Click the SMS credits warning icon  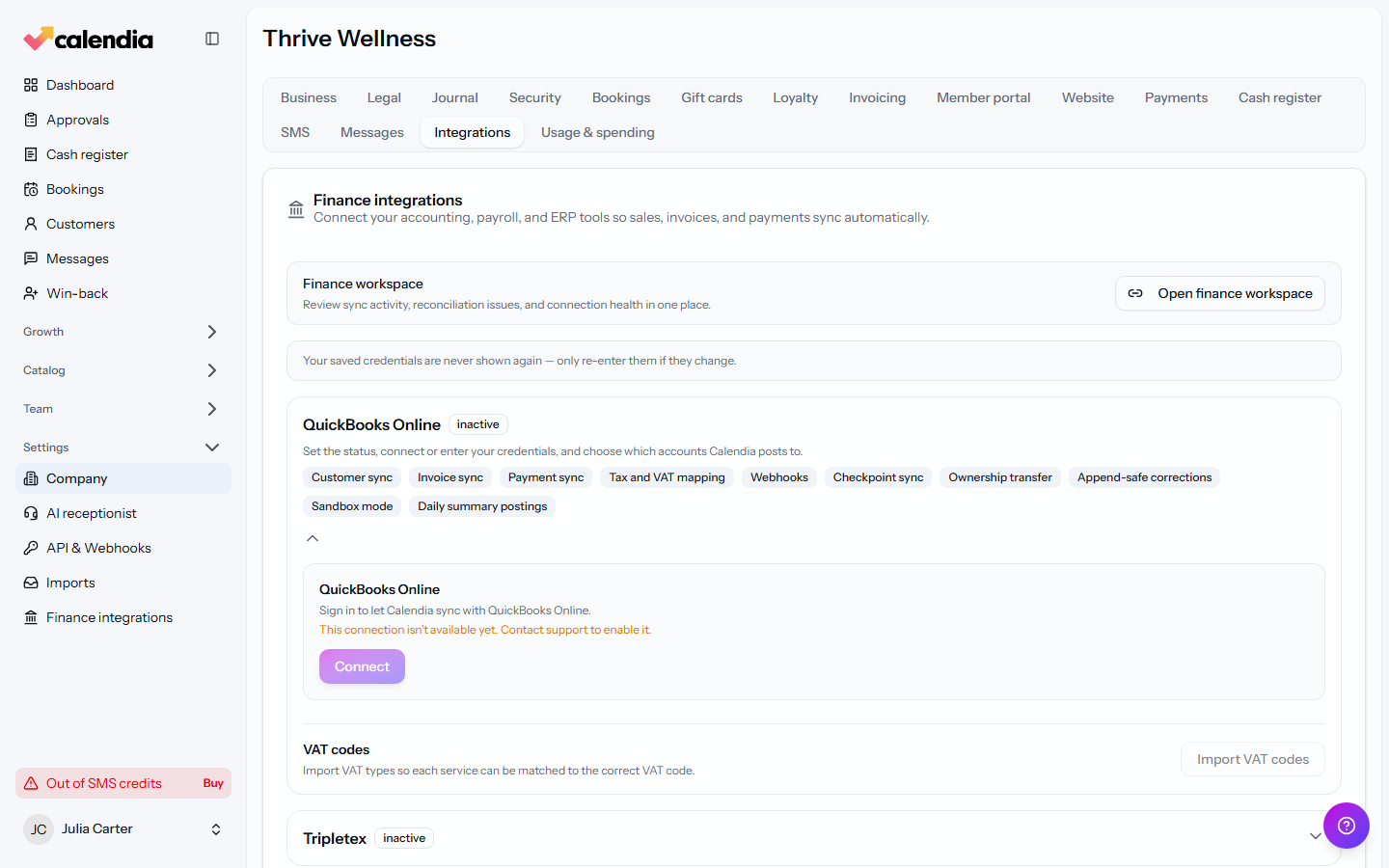coord(31,783)
